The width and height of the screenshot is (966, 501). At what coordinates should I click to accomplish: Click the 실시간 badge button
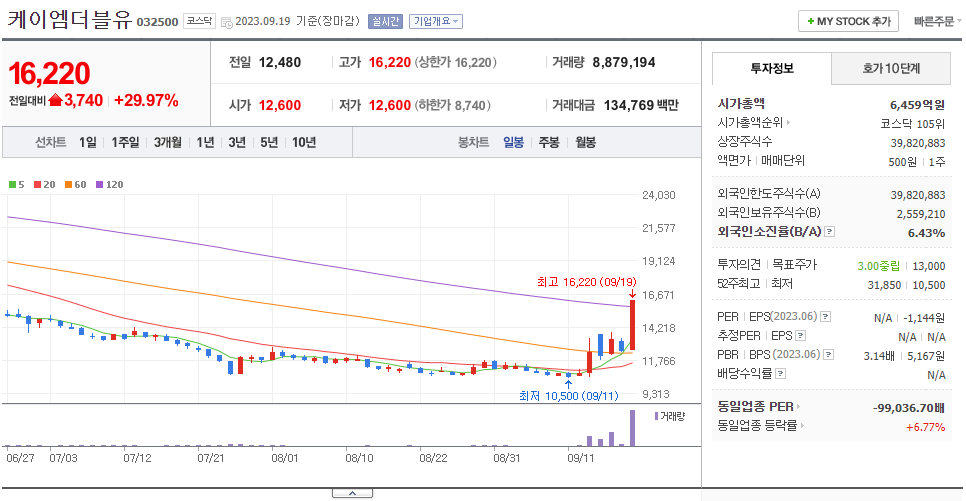click(385, 22)
